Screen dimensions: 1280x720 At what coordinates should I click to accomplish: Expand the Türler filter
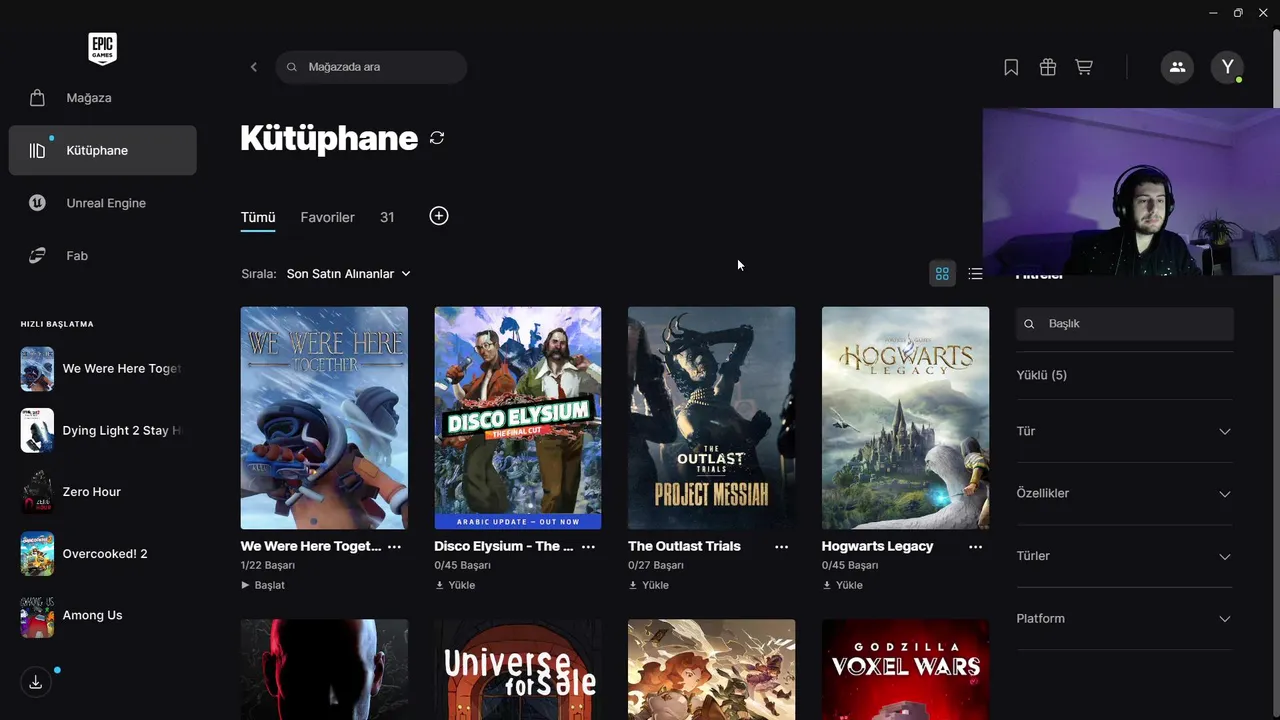coord(1125,556)
